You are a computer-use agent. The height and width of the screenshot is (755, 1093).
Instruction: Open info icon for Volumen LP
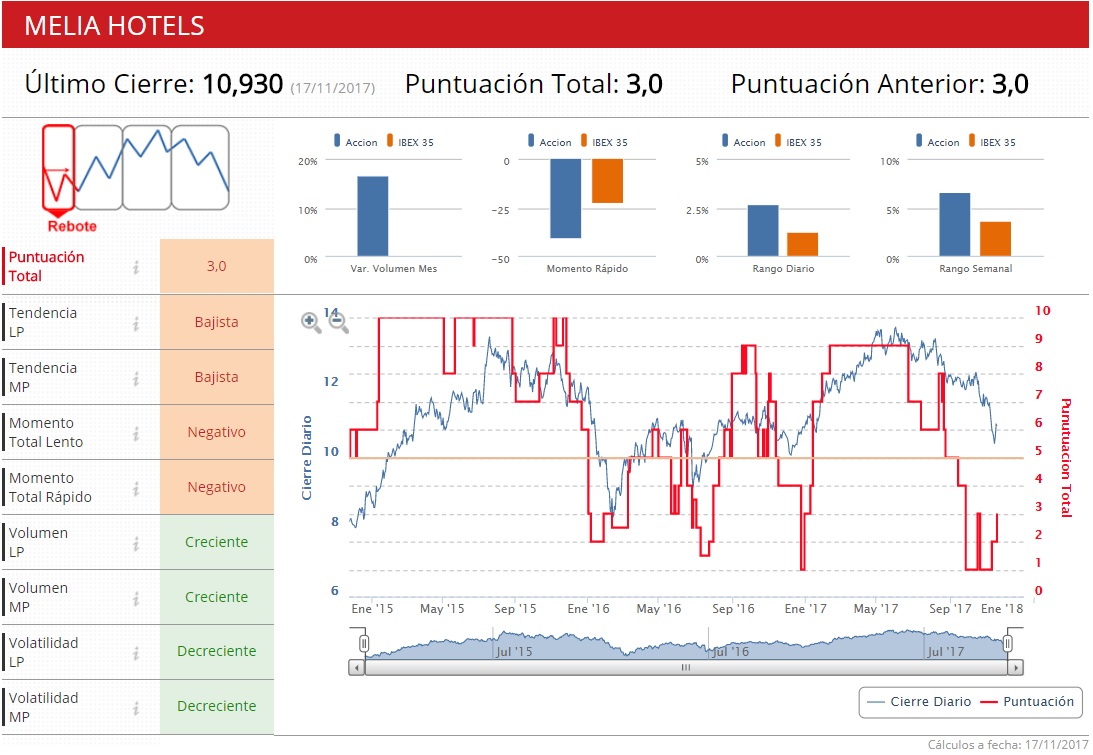(137, 544)
